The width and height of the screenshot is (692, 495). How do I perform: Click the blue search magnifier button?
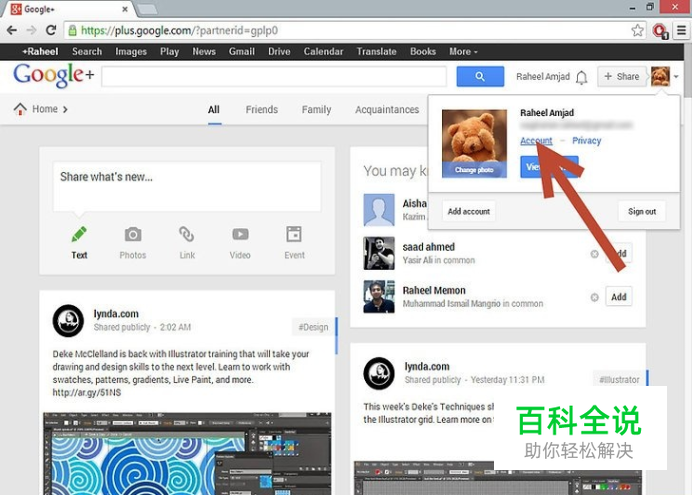[480, 76]
